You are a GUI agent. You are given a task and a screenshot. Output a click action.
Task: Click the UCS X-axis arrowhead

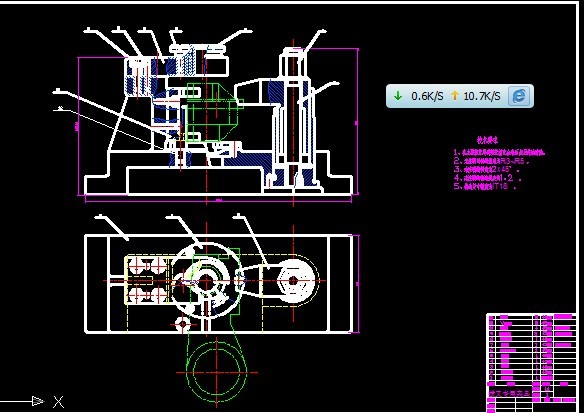tap(38, 401)
